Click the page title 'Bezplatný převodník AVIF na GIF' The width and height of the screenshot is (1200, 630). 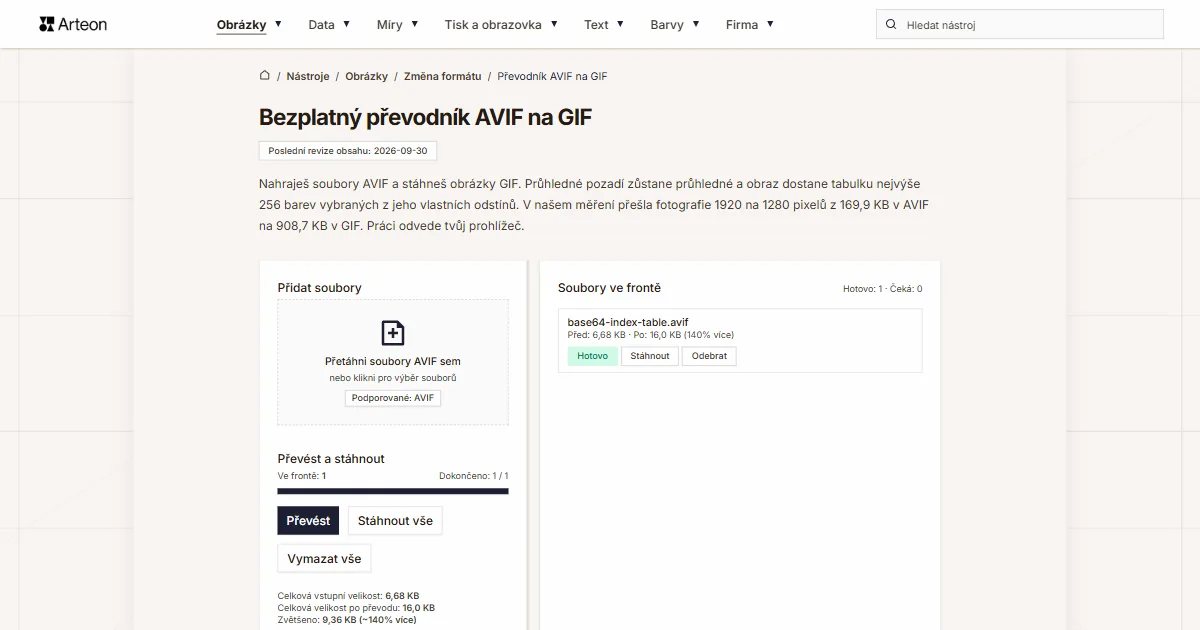(426, 117)
